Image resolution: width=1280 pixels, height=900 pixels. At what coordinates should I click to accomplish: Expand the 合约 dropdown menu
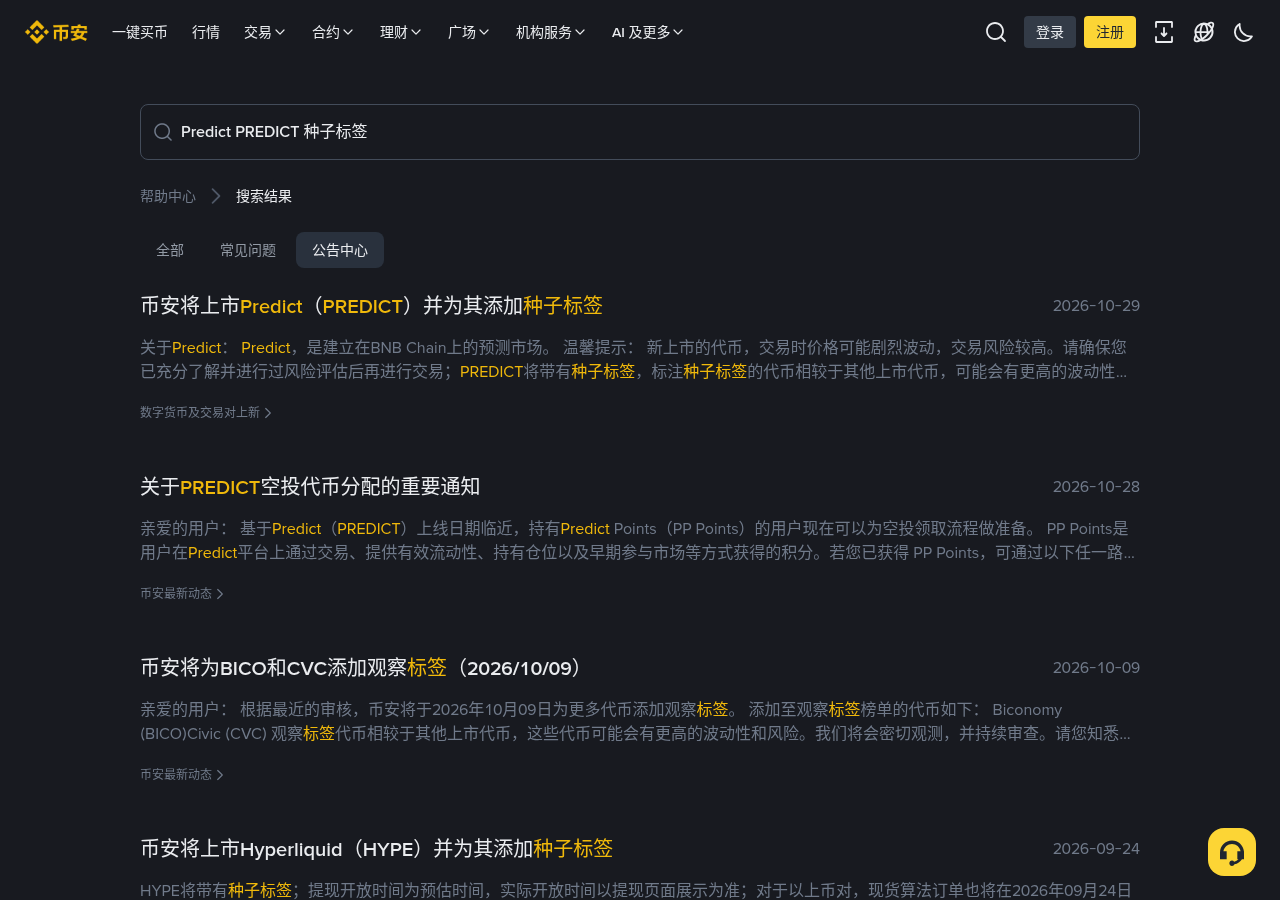tap(333, 32)
